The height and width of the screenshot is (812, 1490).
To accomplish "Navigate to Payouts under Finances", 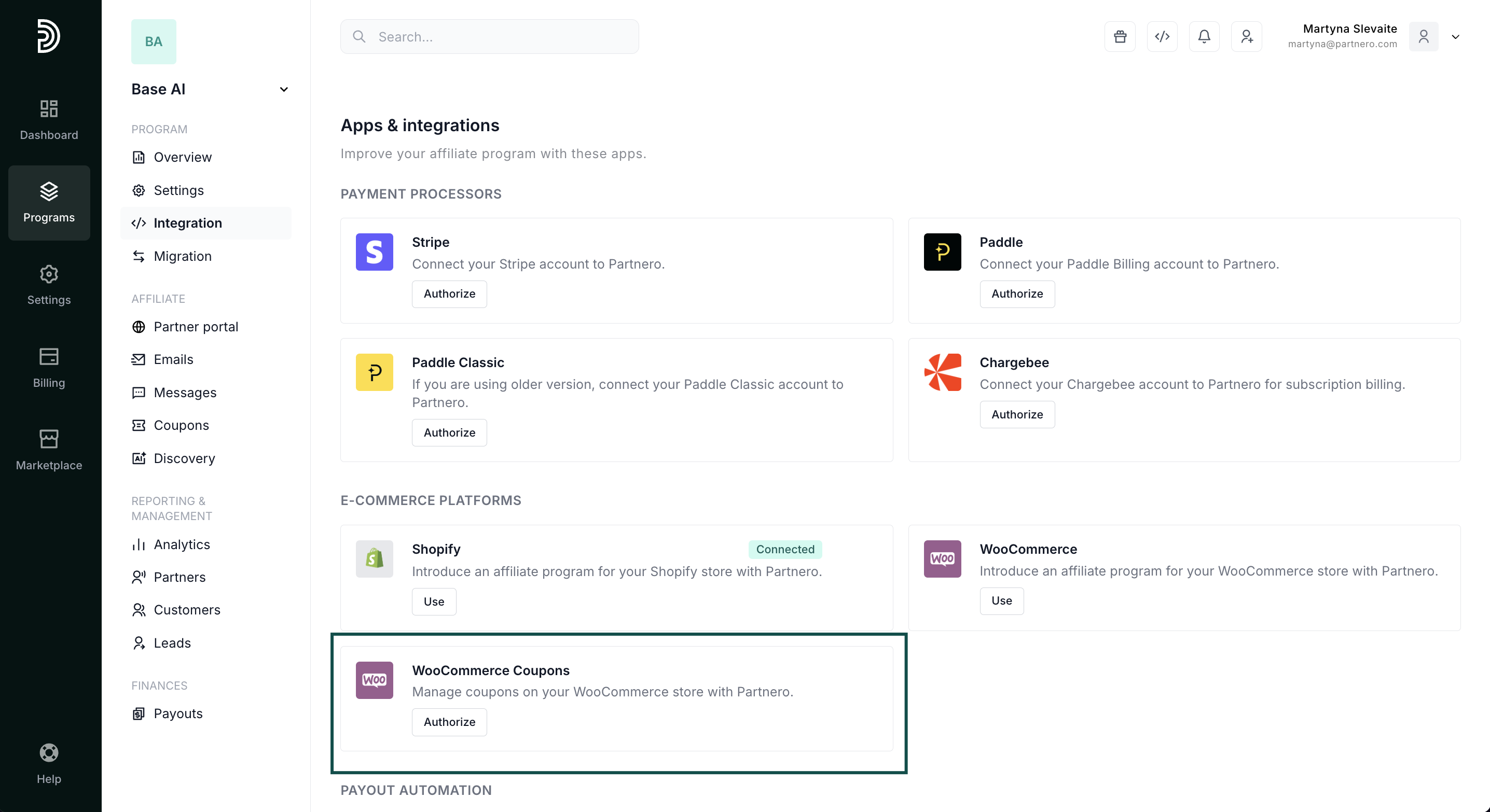I will point(177,714).
